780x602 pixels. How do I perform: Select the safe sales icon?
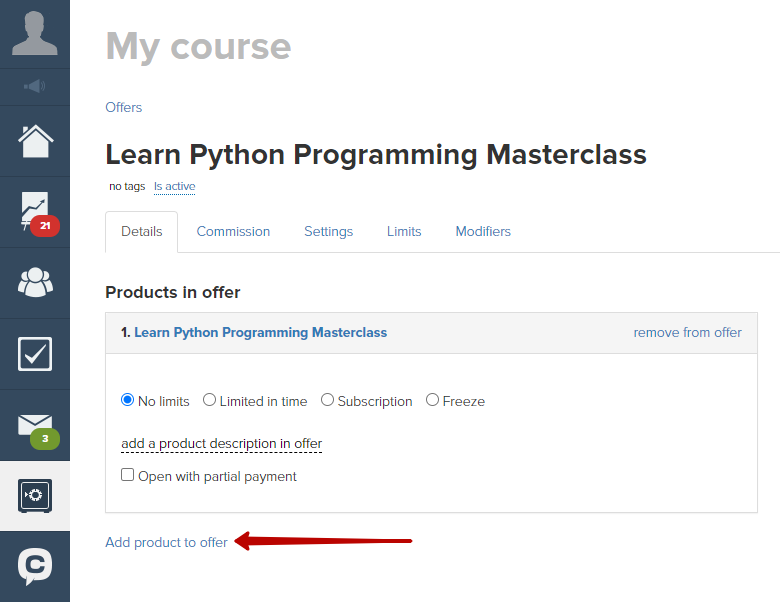click(x=35, y=496)
